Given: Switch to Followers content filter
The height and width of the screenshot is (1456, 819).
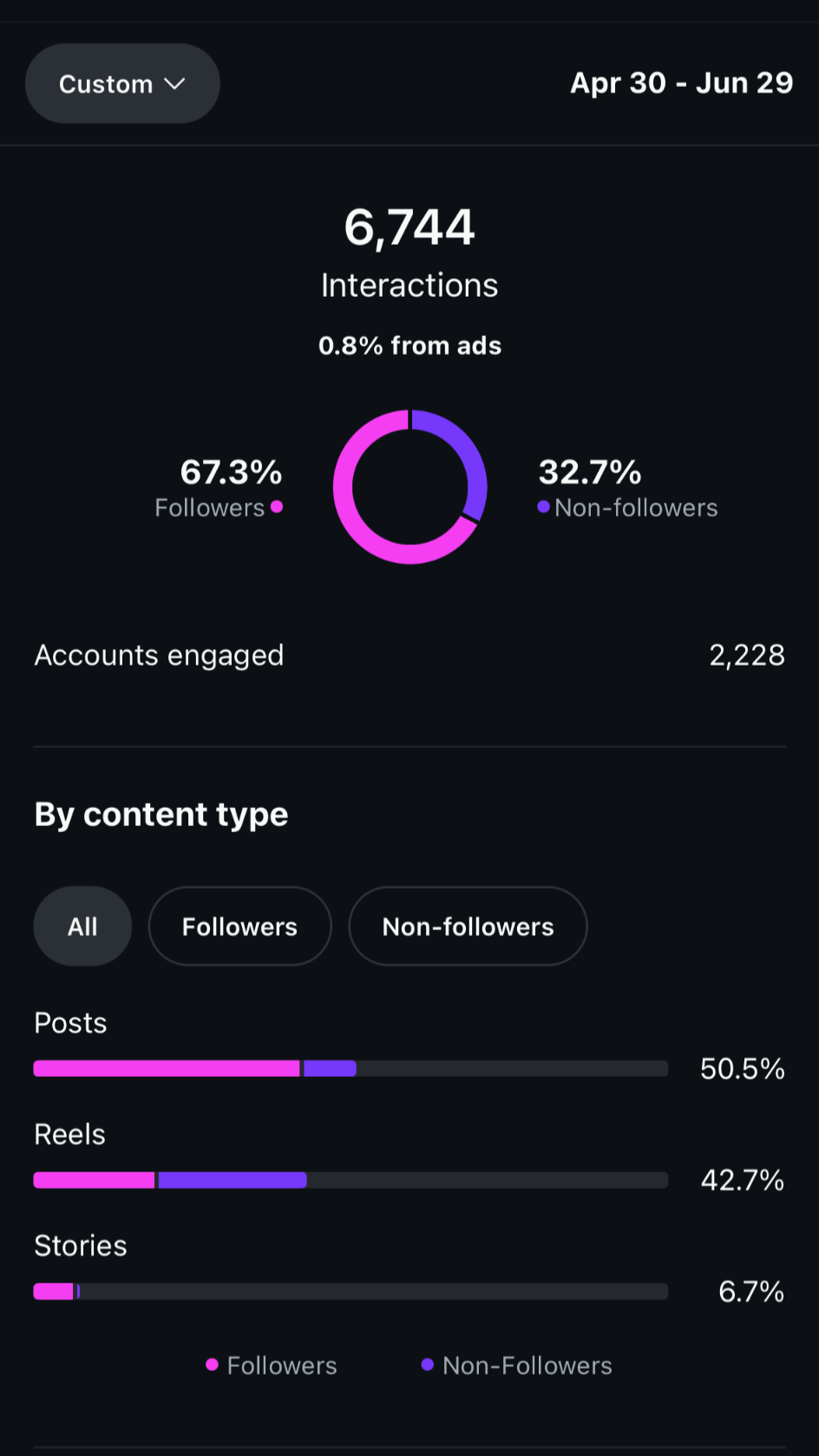Looking at the screenshot, I should 239,926.
